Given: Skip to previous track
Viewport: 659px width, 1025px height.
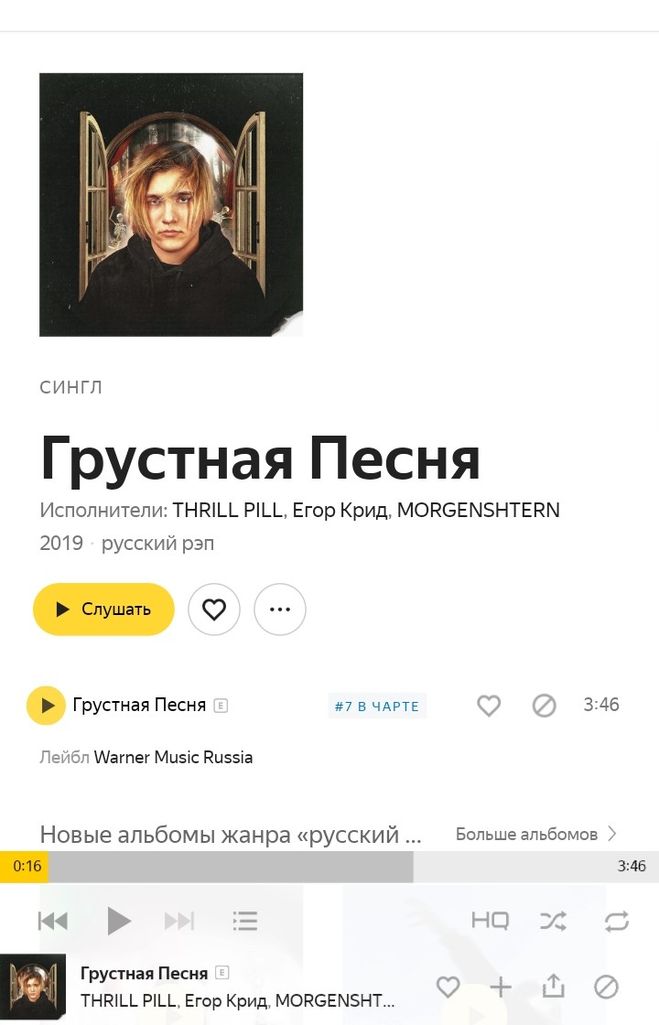Looking at the screenshot, I should tap(53, 921).
